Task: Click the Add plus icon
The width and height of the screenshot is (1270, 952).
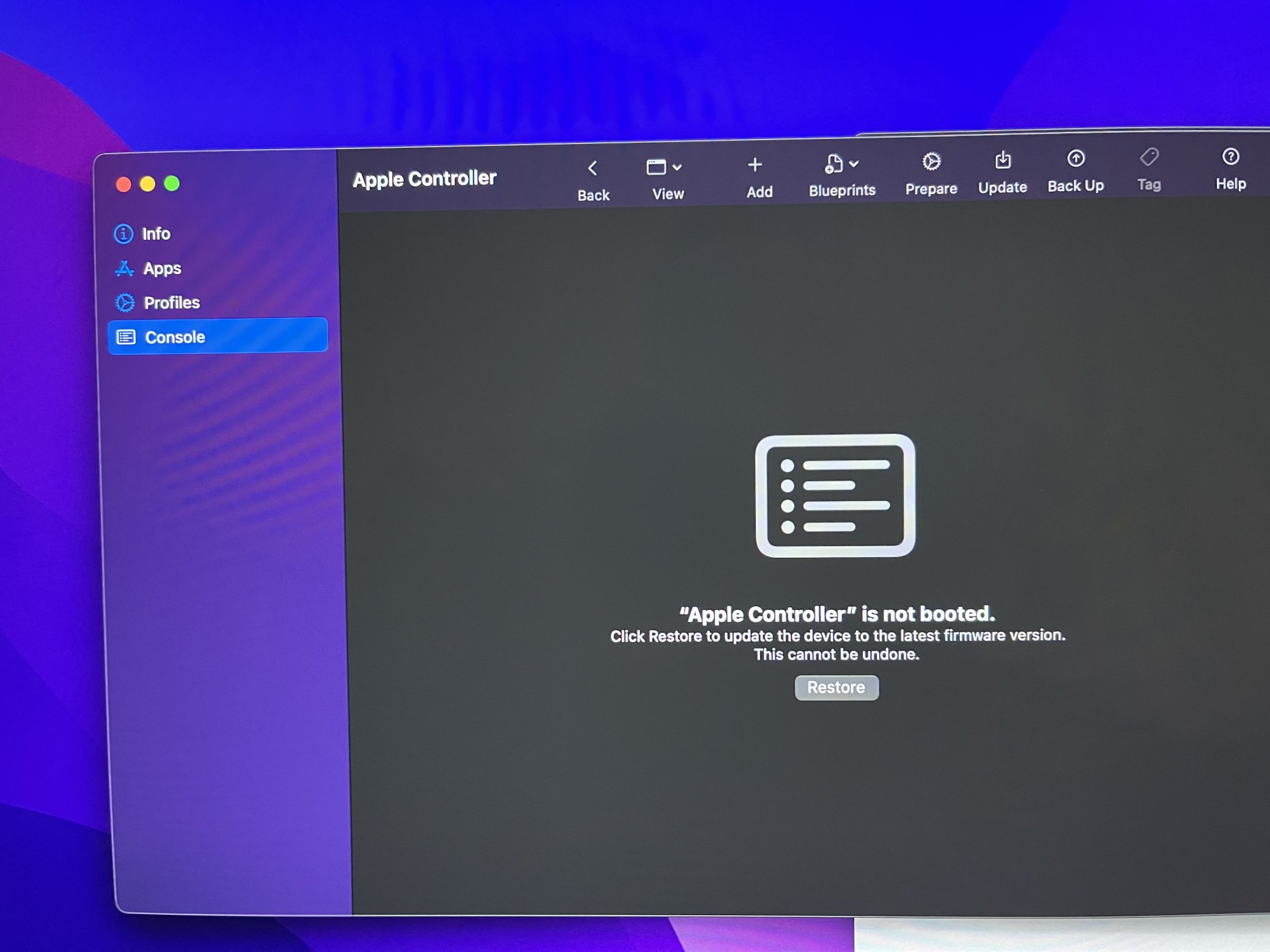Action: 754,165
